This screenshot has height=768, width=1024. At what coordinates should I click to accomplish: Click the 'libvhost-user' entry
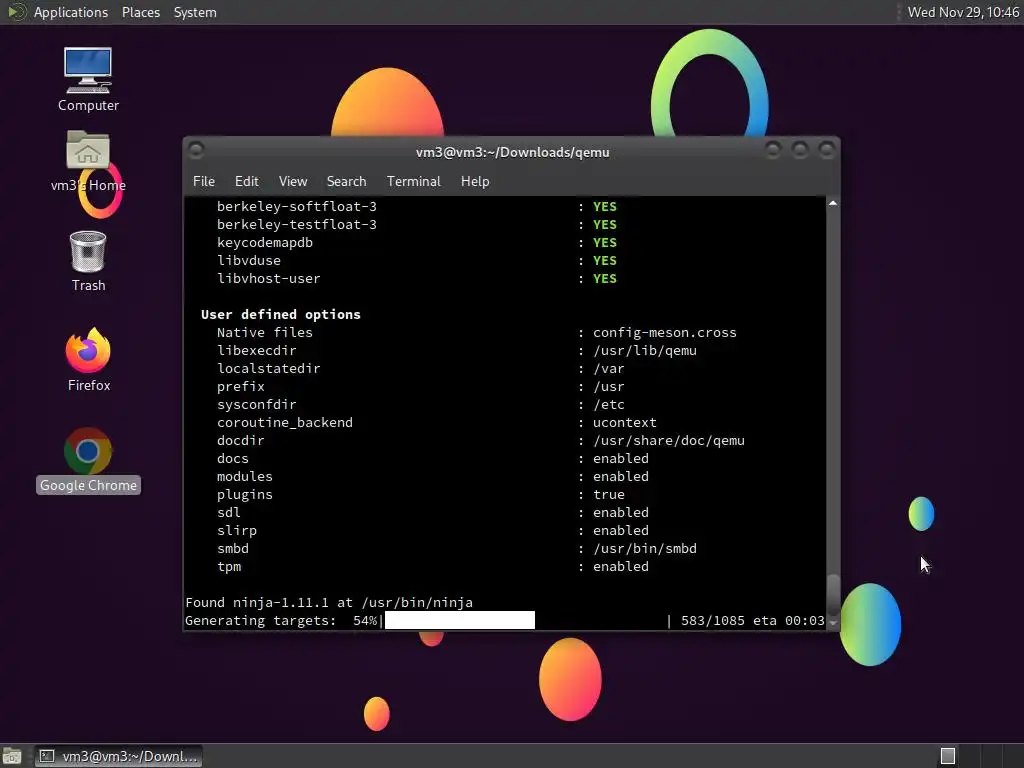[268, 279]
